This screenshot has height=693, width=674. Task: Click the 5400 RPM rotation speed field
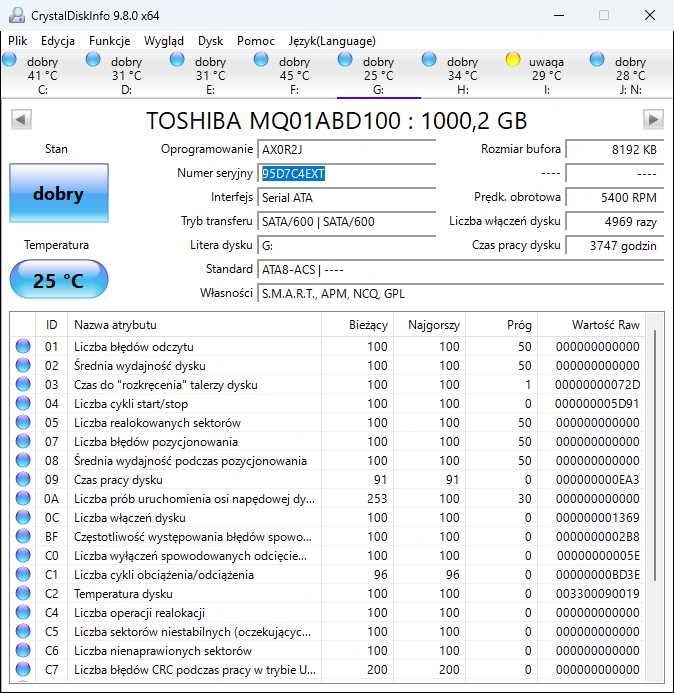(x=615, y=198)
